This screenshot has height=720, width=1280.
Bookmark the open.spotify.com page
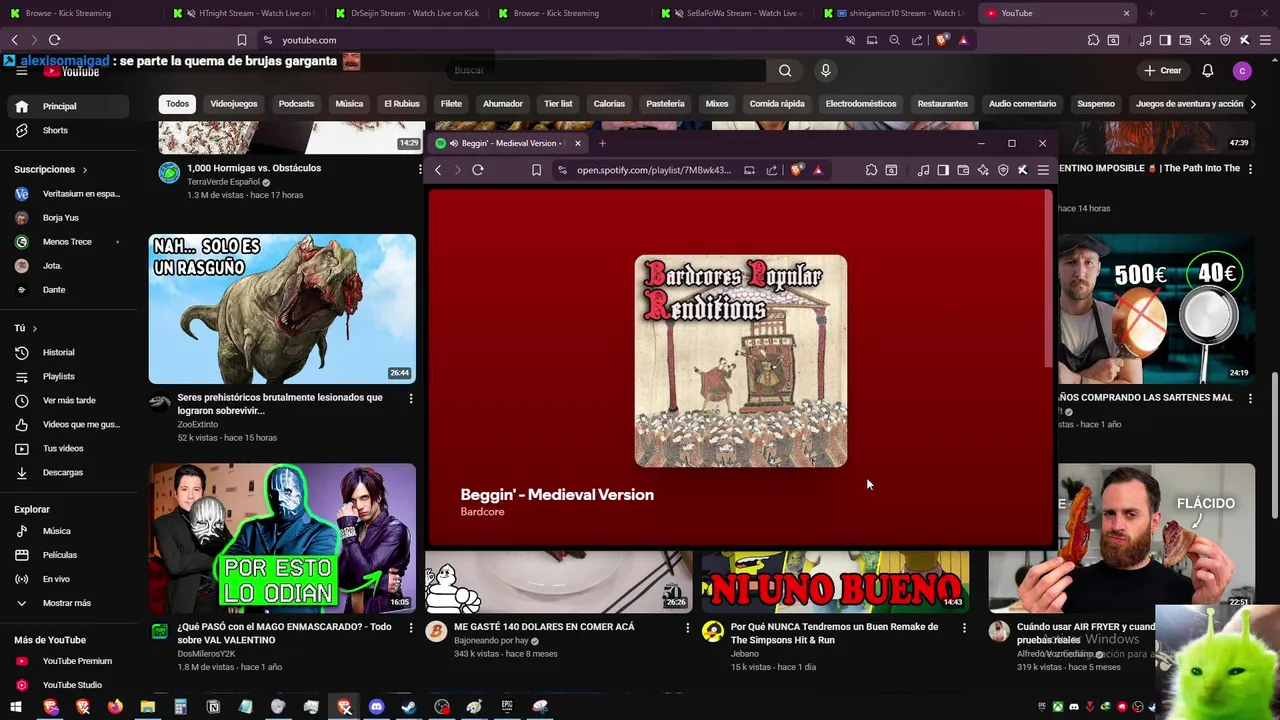coord(536,170)
